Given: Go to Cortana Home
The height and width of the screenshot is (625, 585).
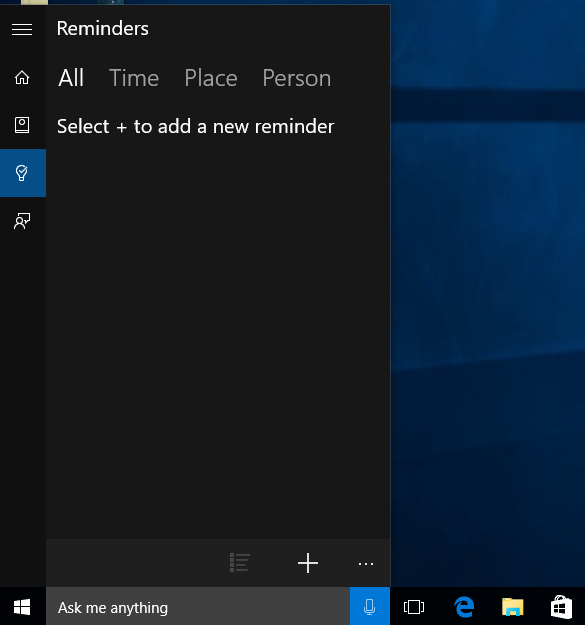Looking at the screenshot, I should tap(22, 77).
